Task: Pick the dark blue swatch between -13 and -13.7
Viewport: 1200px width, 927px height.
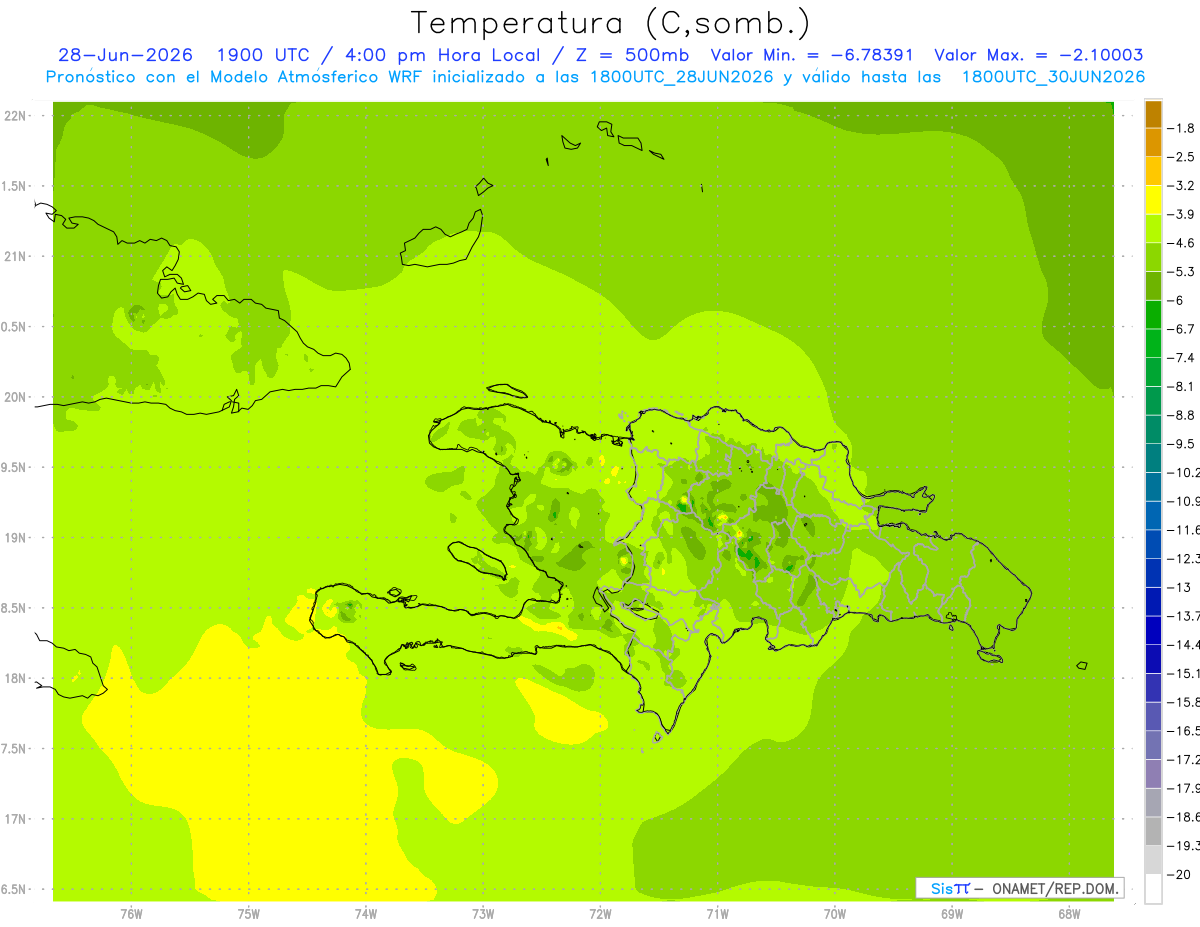Action: click(x=1153, y=602)
